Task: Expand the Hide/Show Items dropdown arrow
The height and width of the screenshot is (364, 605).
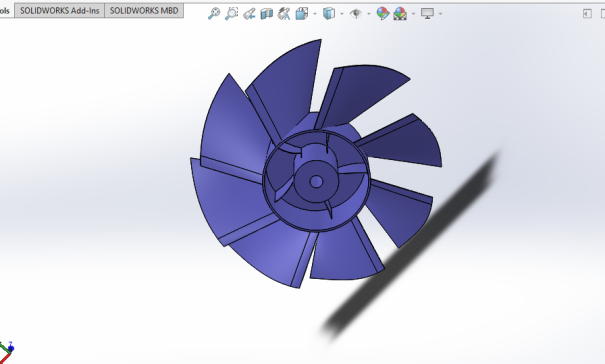Action: 368,14
